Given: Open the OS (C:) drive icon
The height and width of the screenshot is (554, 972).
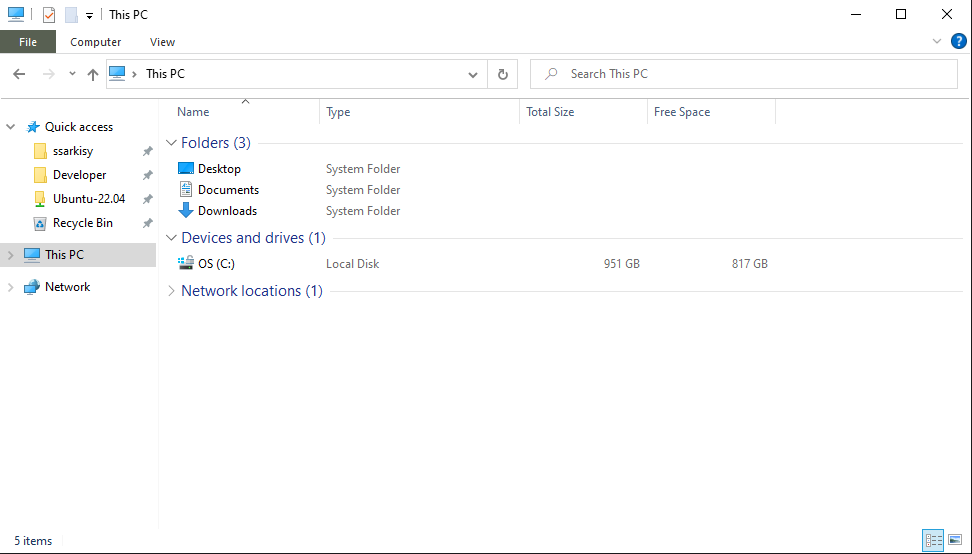Looking at the screenshot, I should pyautogui.click(x=186, y=264).
